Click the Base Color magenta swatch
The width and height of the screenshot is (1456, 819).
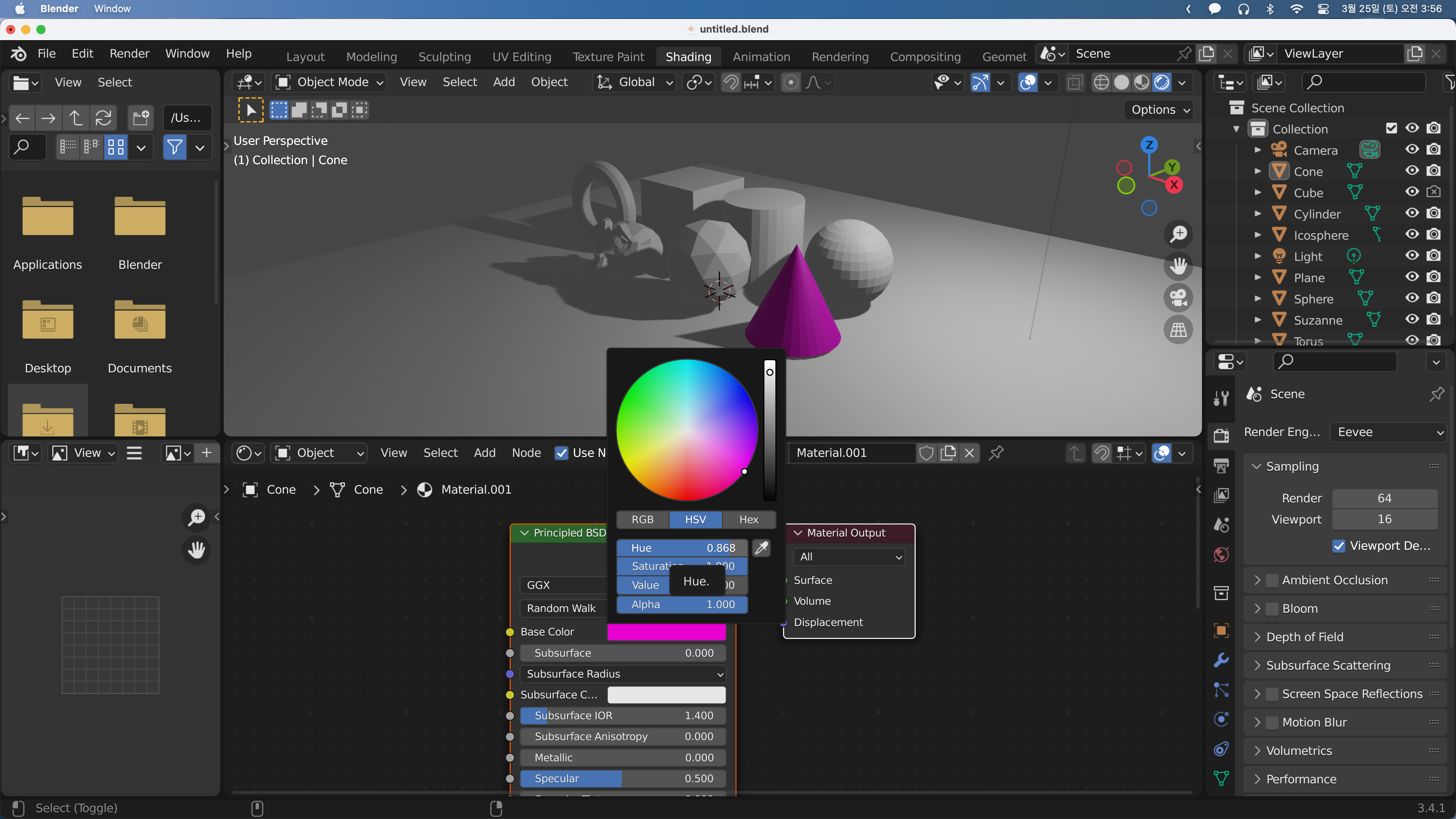pos(667,632)
